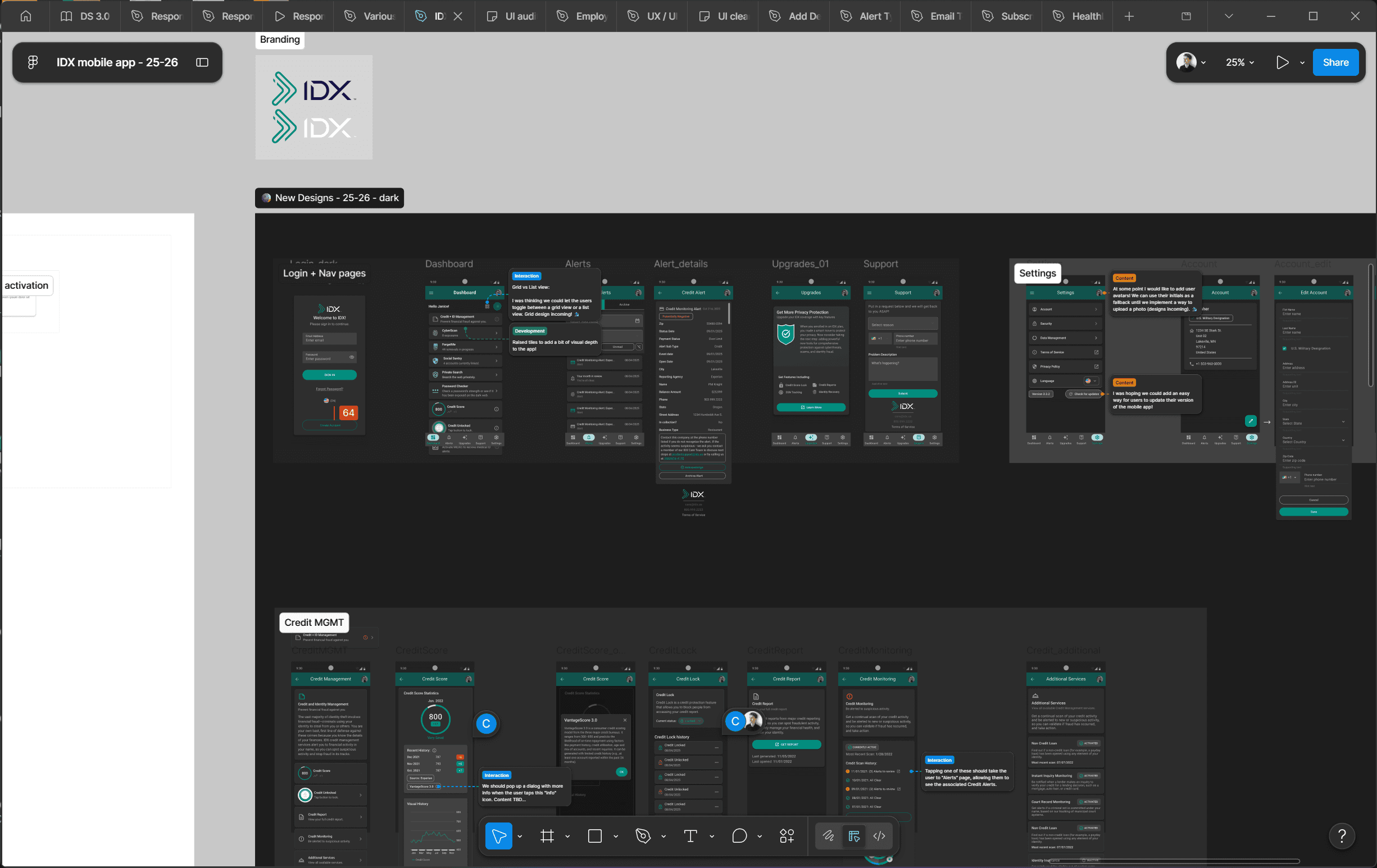Select the Login + Nav pages section label
1377x868 pixels.
click(324, 274)
